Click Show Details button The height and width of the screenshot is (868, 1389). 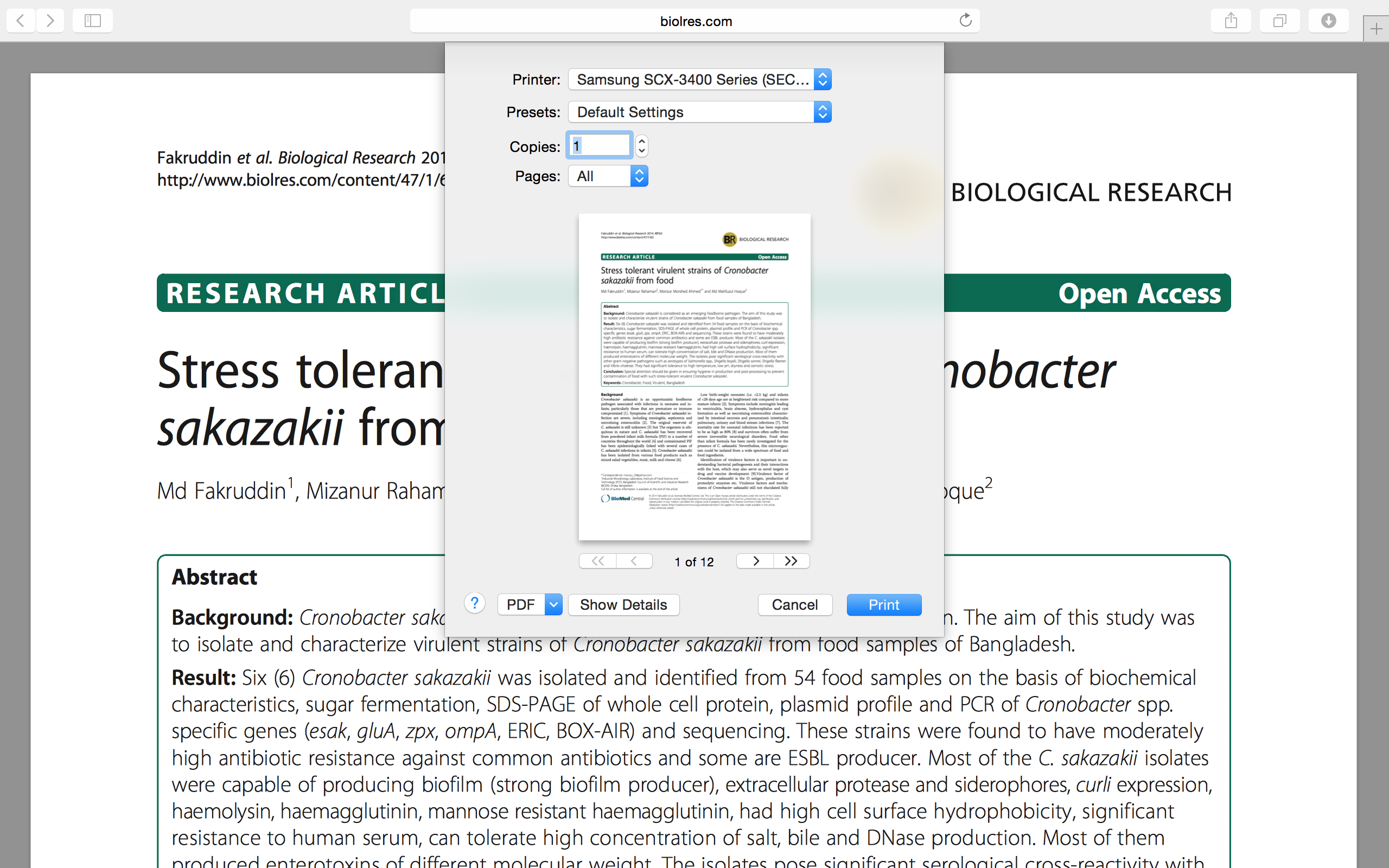click(623, 604)
